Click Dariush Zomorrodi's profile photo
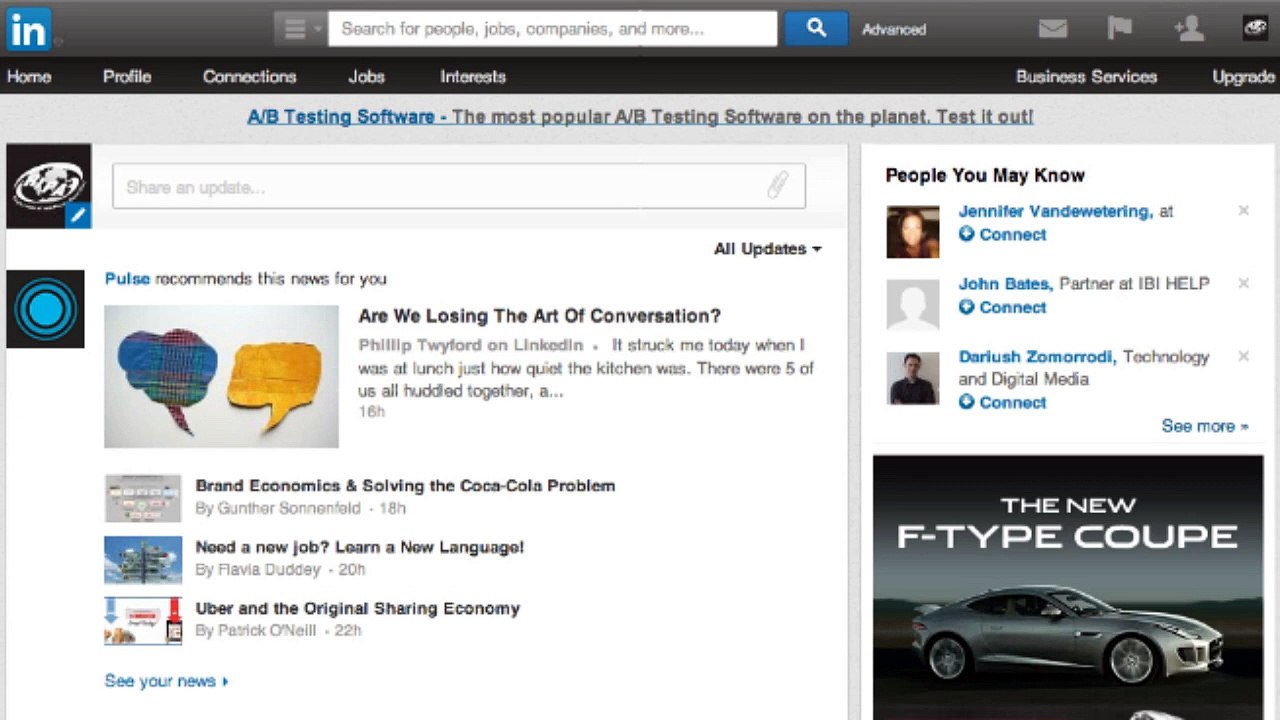Screen dimensions: 1280x720 tap(913, 378)
